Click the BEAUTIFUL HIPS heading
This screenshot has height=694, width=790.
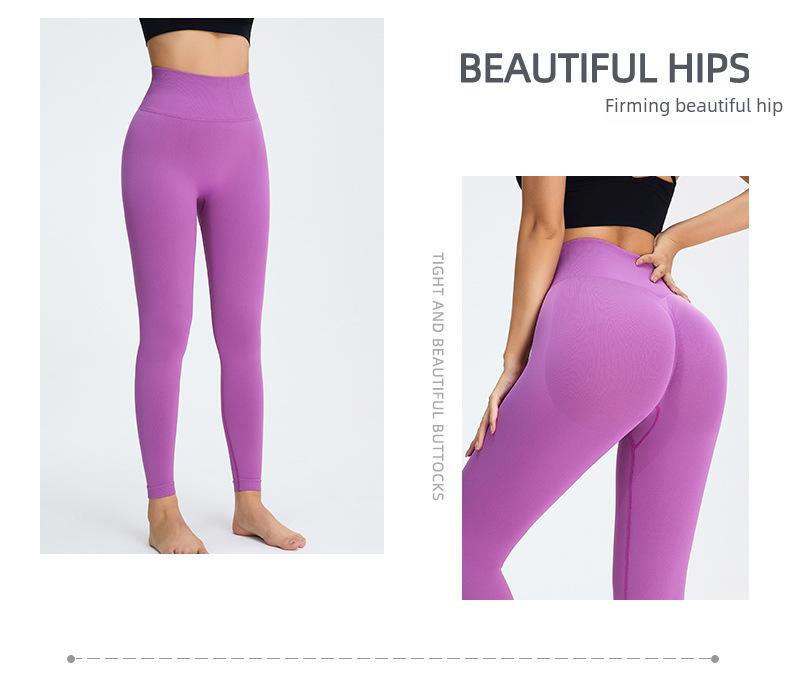(604, 68)
